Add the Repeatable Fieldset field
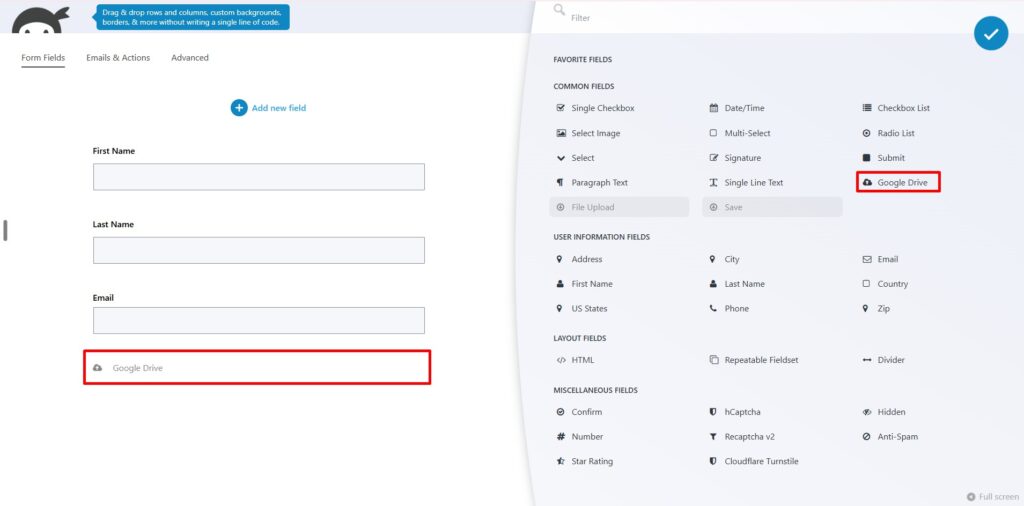The height and width of the screenshot is (506, 1024). click(754, 360)
